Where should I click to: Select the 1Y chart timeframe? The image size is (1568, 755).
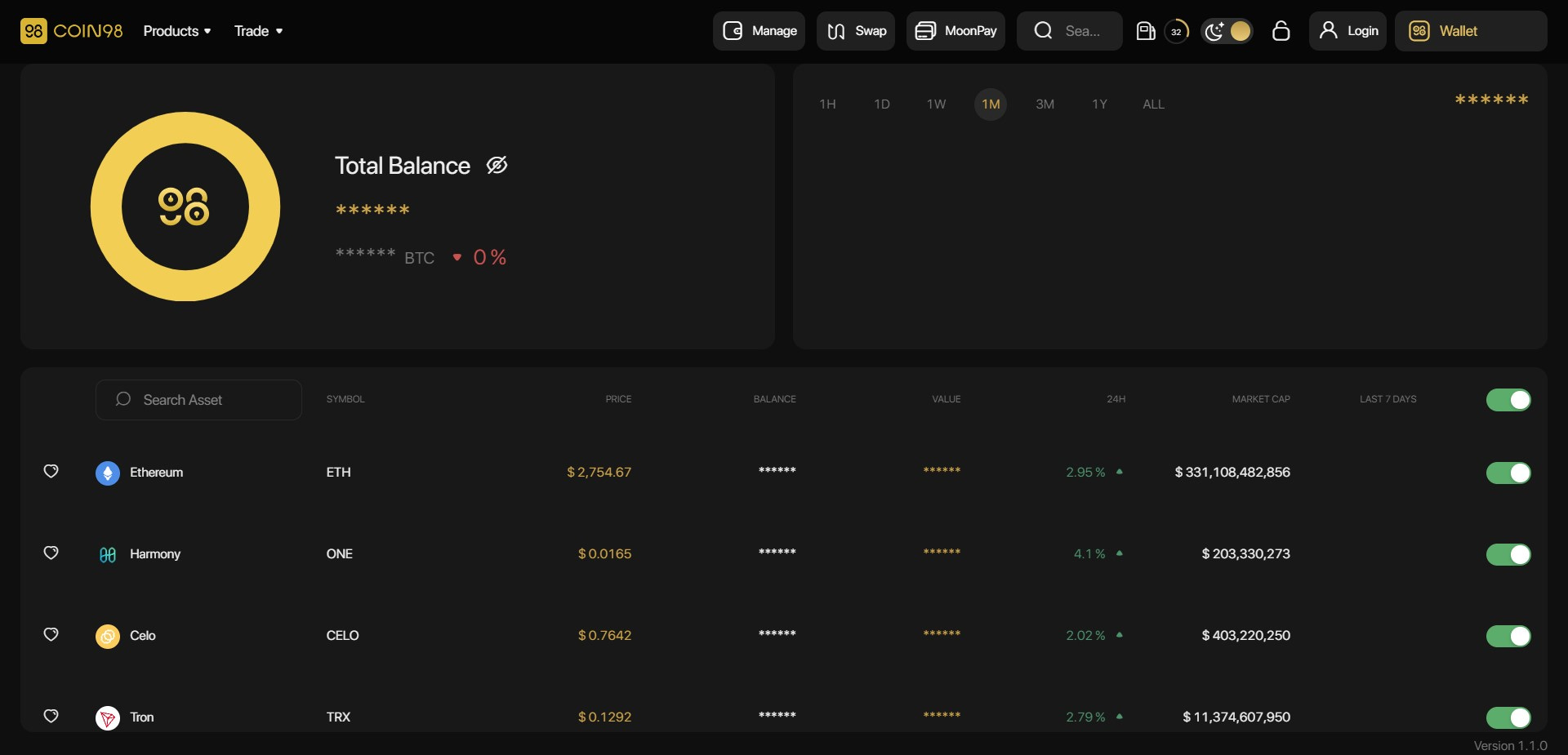pos(1099,104)
